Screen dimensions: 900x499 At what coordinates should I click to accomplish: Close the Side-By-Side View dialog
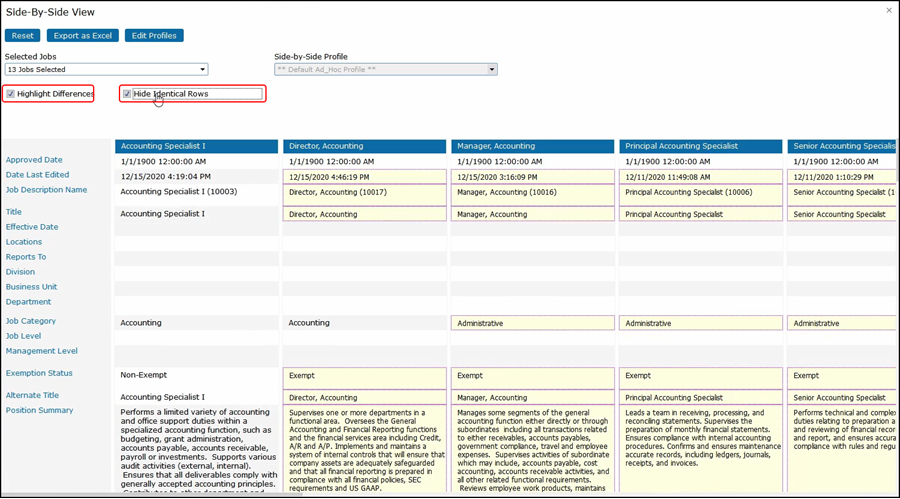pos(889,10)
